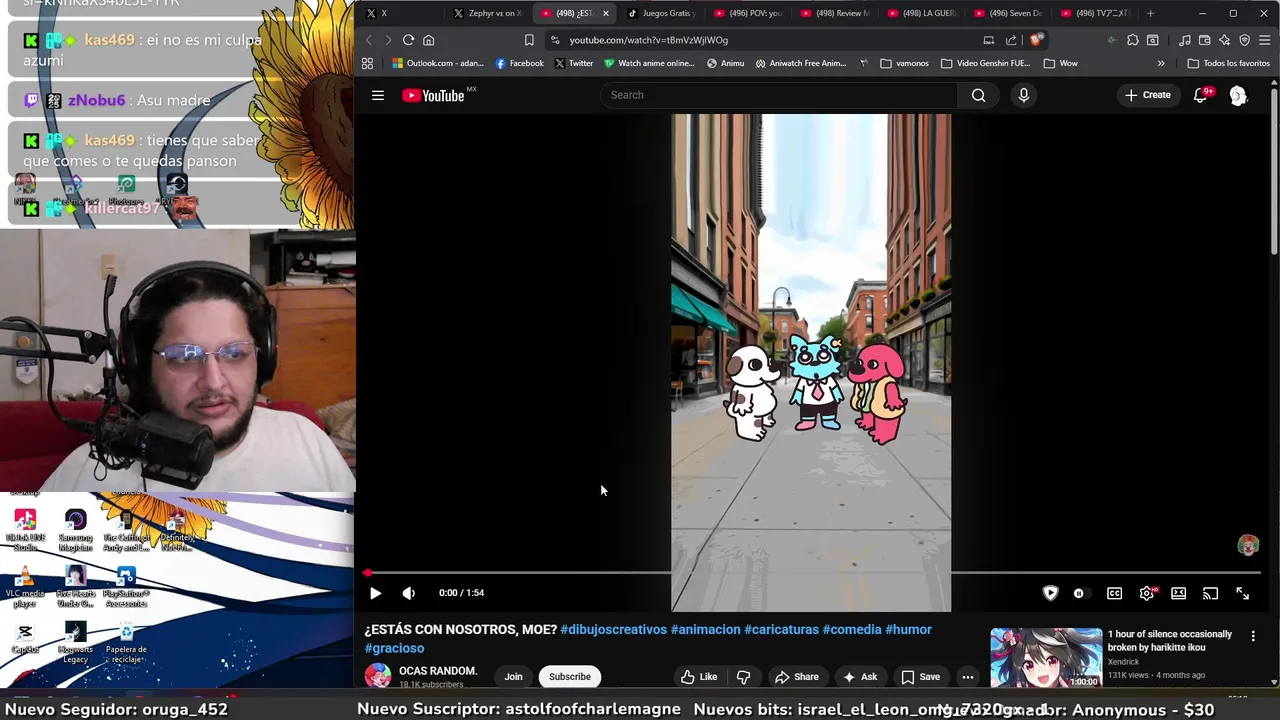
Task: Open the video player settings gear
Action: 1147,593
